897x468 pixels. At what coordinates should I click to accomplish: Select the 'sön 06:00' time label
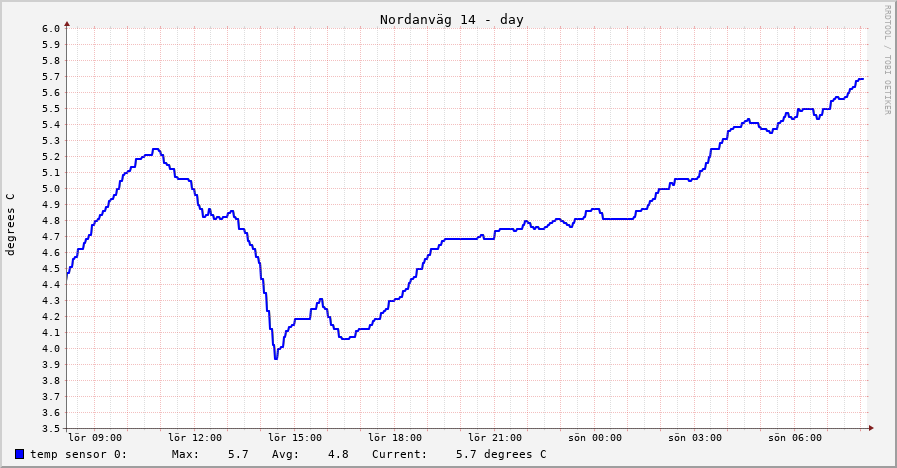pyautogui.click(x=795, y=438)
